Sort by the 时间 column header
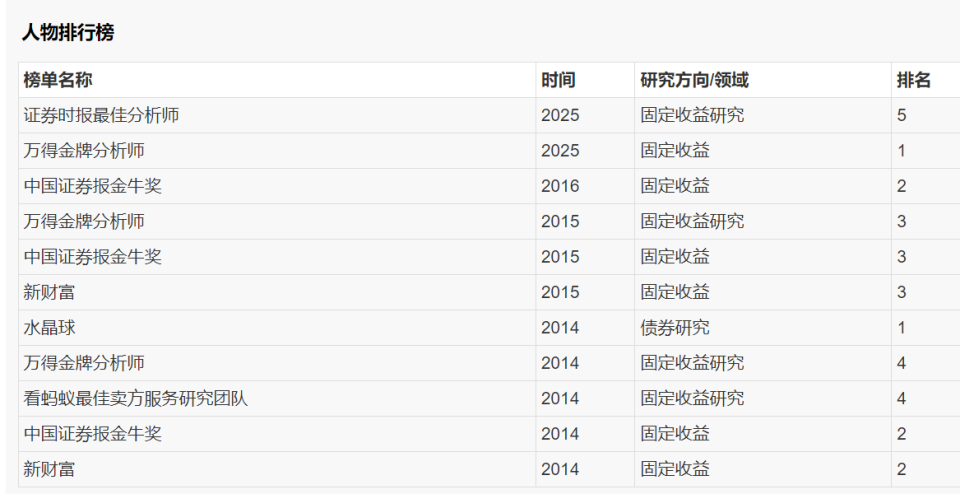This screenshot has height=494, width=960. coord(558,80)
